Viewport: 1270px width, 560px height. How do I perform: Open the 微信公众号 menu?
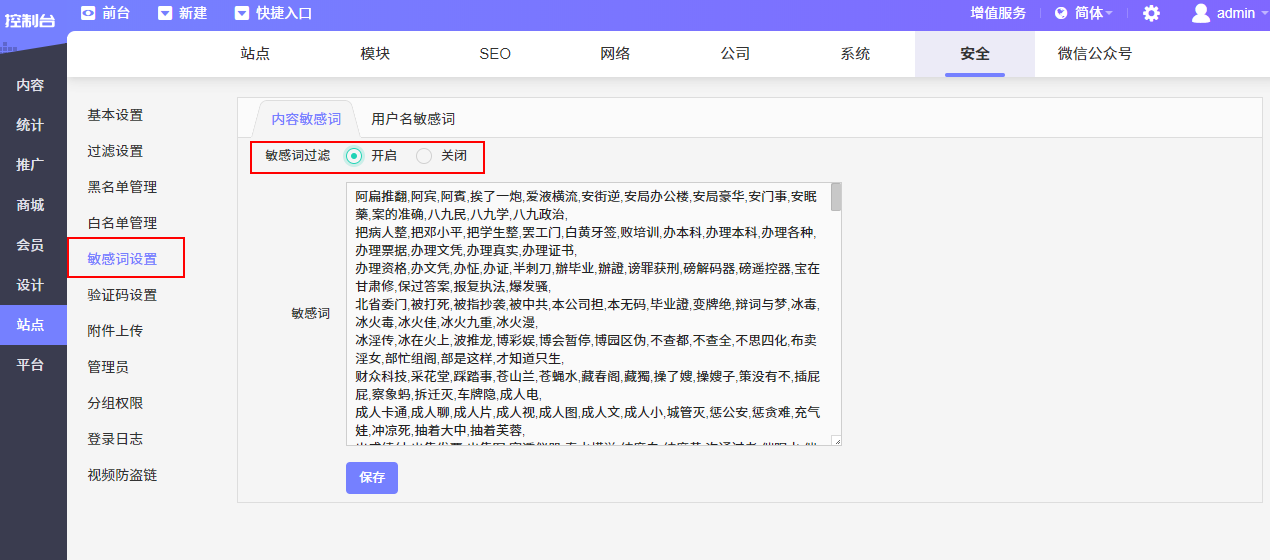tap(1095, 54)
